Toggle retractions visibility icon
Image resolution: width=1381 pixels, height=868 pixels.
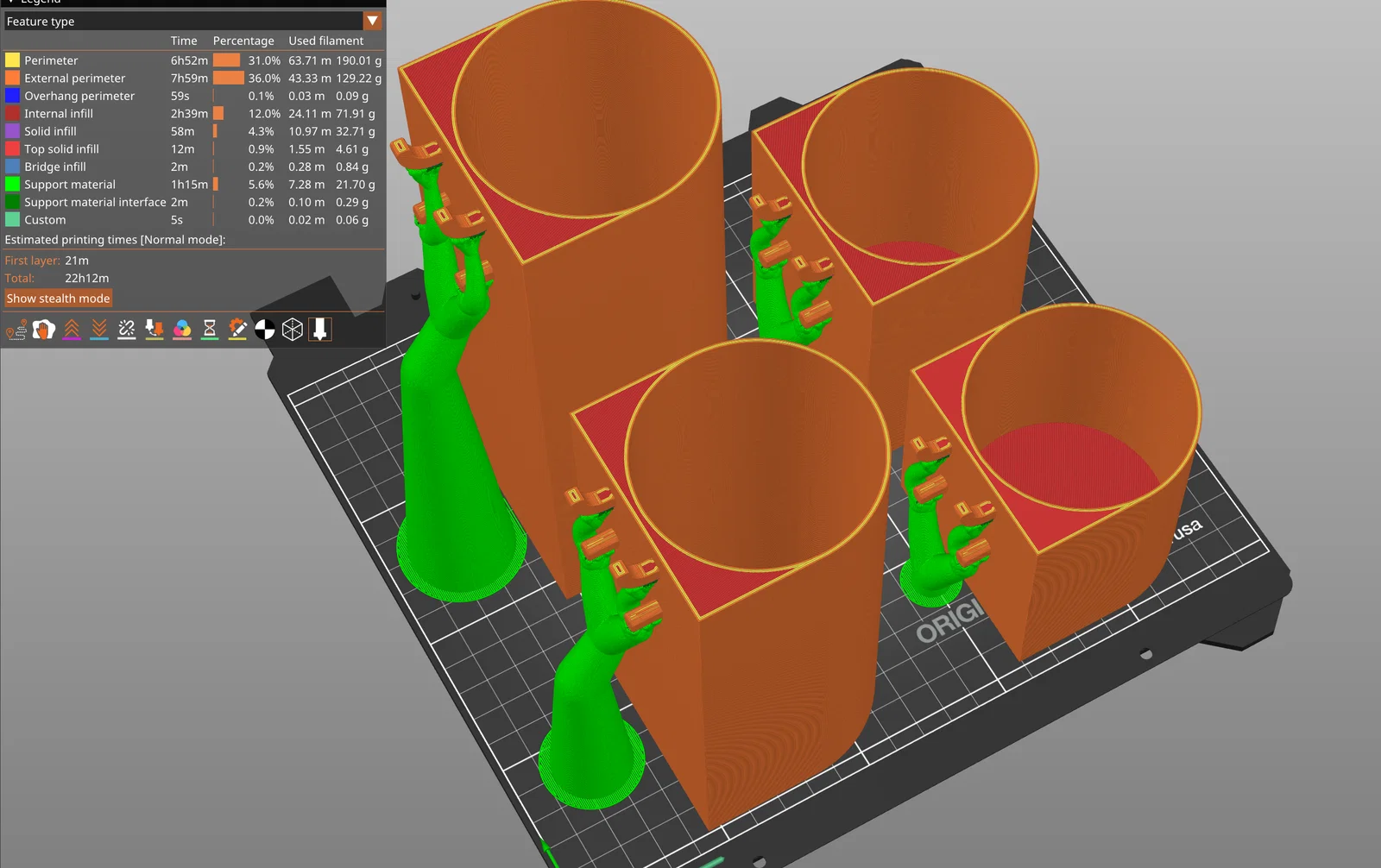coord(72,330)
